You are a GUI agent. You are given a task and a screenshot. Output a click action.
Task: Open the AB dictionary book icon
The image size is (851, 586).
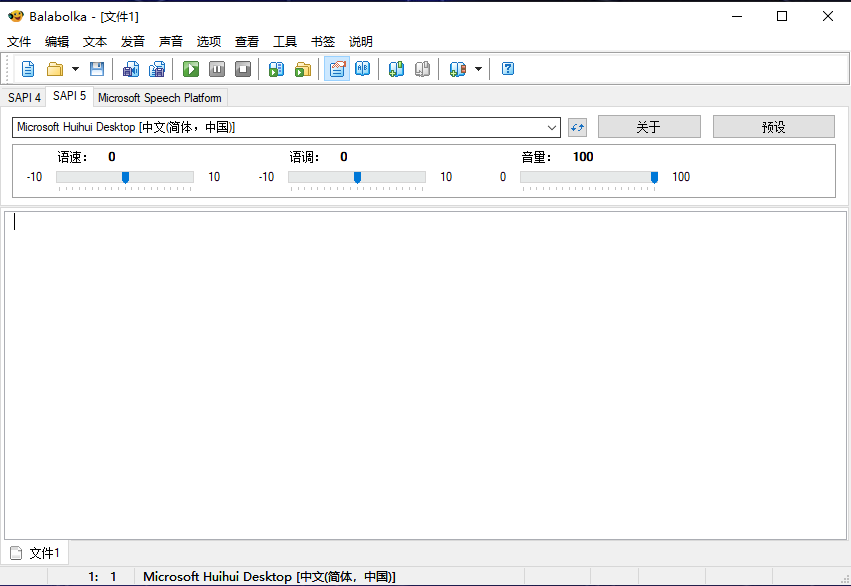pos(363,69)
